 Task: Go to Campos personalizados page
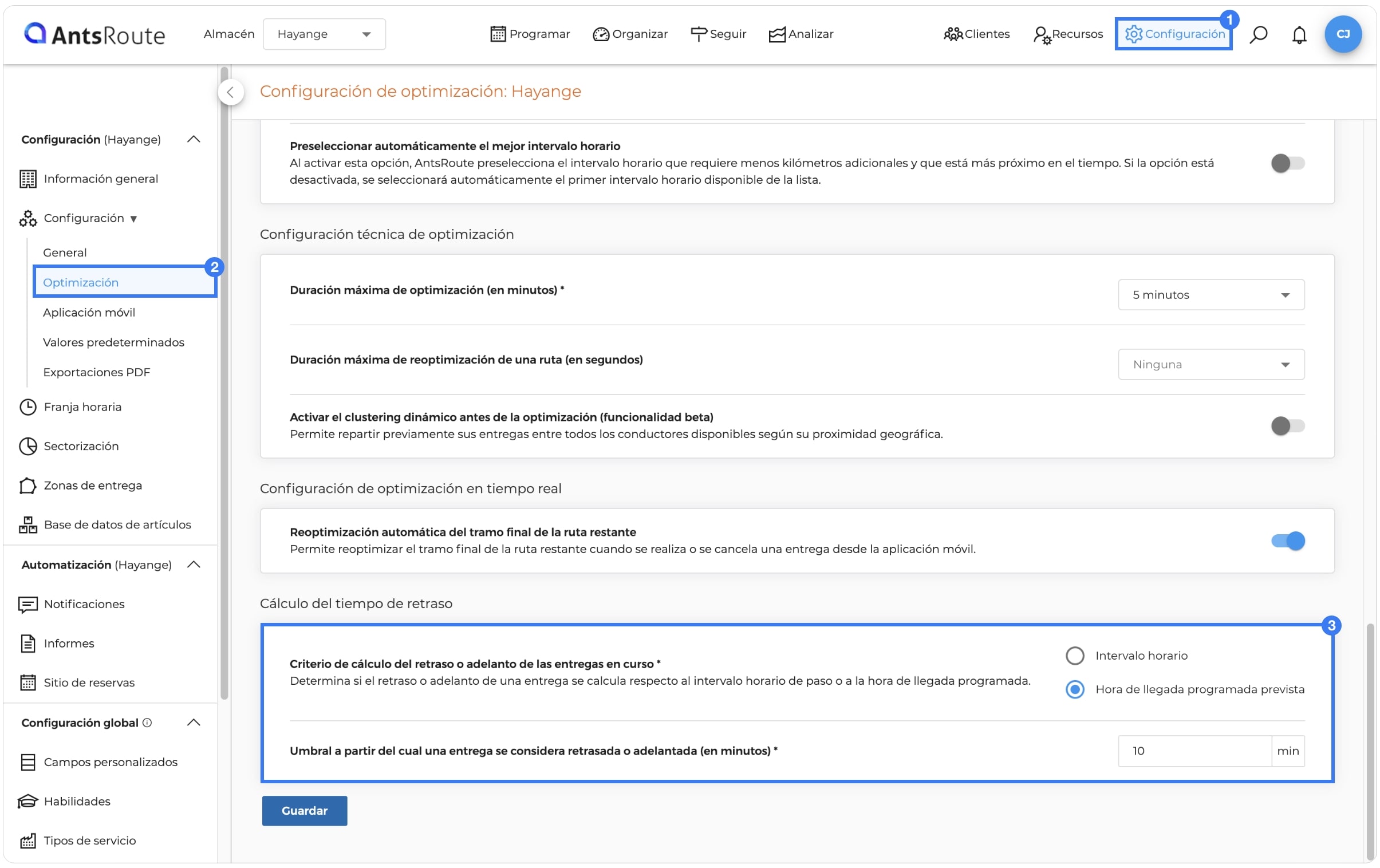[111, 763]
